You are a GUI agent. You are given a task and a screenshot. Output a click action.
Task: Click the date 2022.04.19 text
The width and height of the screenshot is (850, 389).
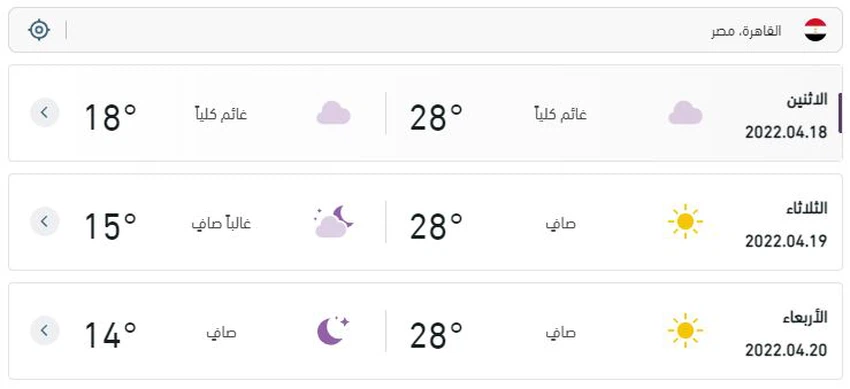click(x=786, y=241)
